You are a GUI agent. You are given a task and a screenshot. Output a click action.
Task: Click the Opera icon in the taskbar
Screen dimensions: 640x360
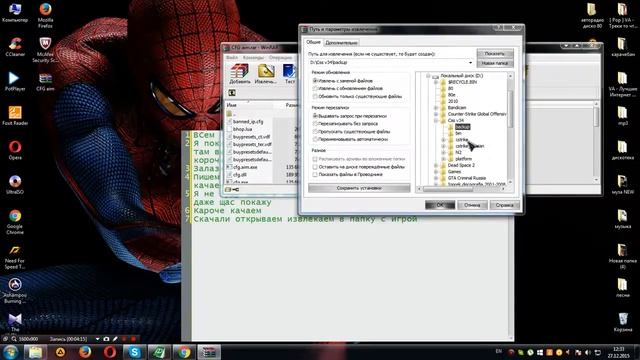109,352
